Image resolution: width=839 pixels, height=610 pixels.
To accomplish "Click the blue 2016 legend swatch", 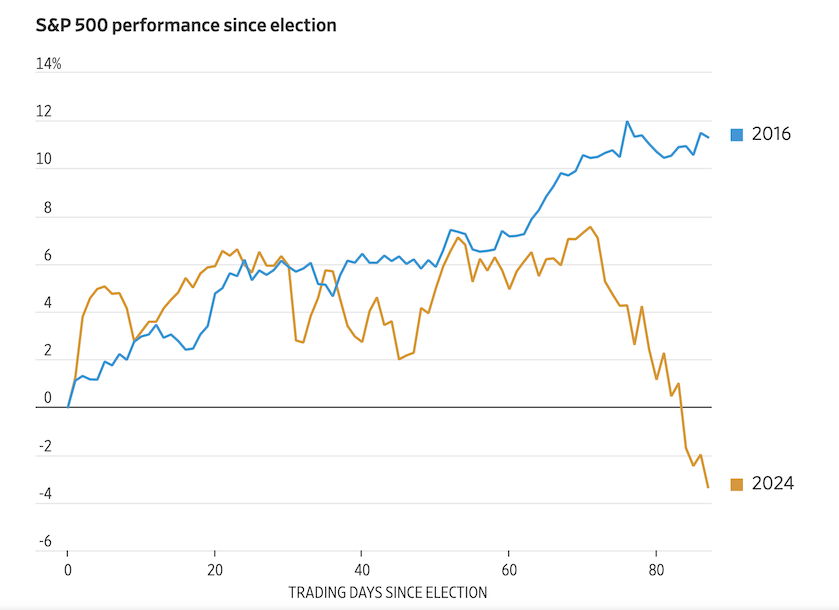I will (737, 134).
